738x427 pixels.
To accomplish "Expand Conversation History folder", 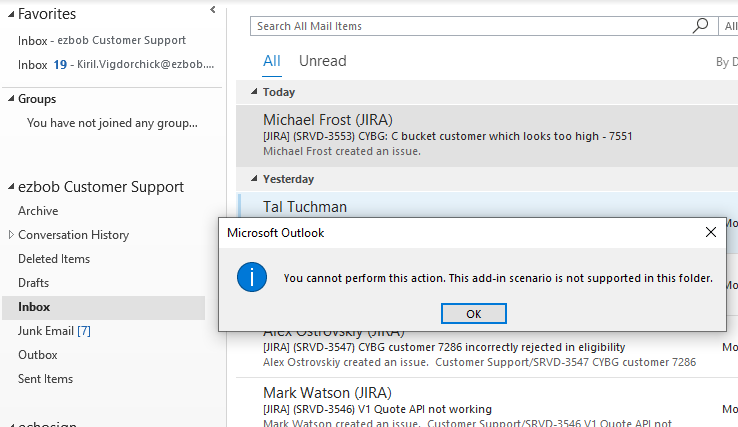I will coord(11,234).
